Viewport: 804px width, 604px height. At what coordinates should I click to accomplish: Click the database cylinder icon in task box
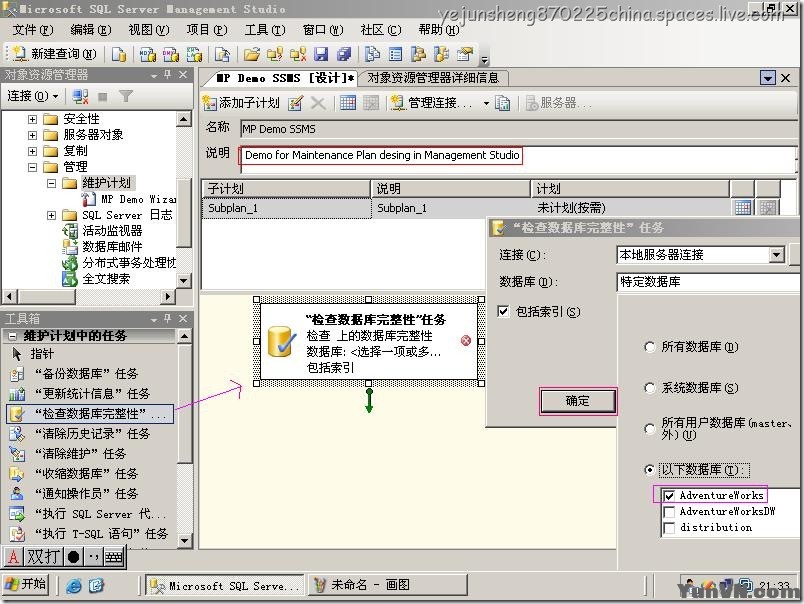pyautogui.click(x=282, y=342)
